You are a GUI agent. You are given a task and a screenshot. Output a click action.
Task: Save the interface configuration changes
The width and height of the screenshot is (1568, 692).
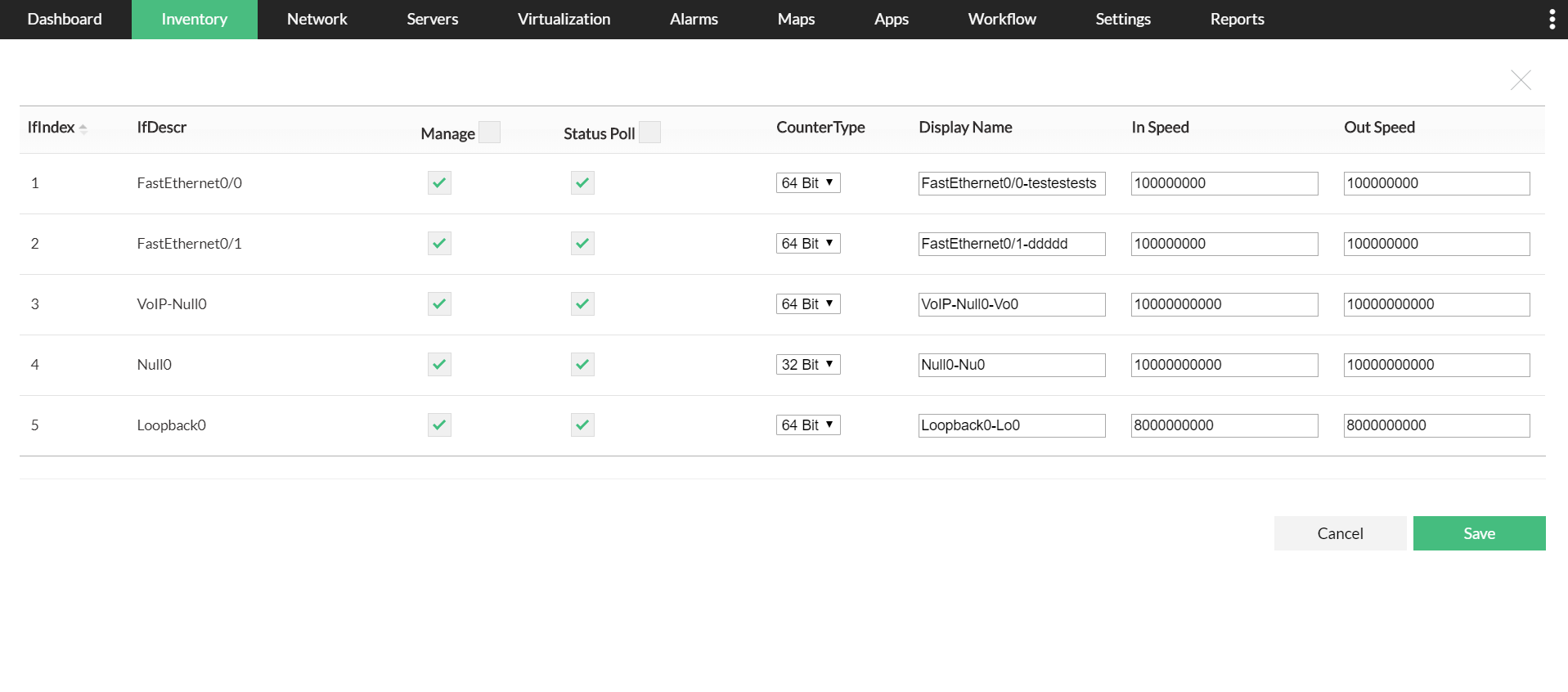pos(1479,533)
